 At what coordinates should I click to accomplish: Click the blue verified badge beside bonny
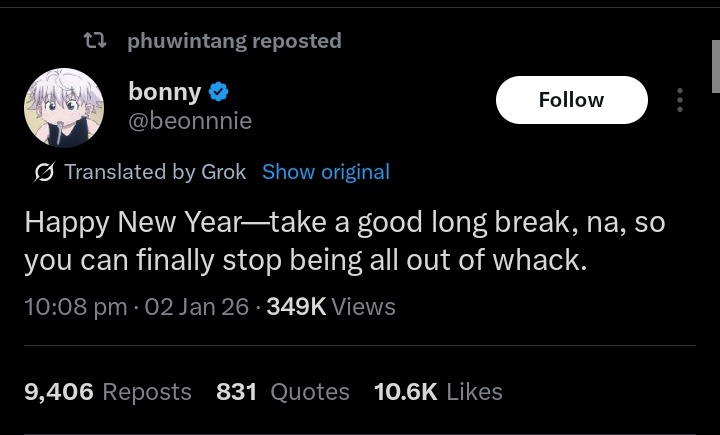[219, 93]
